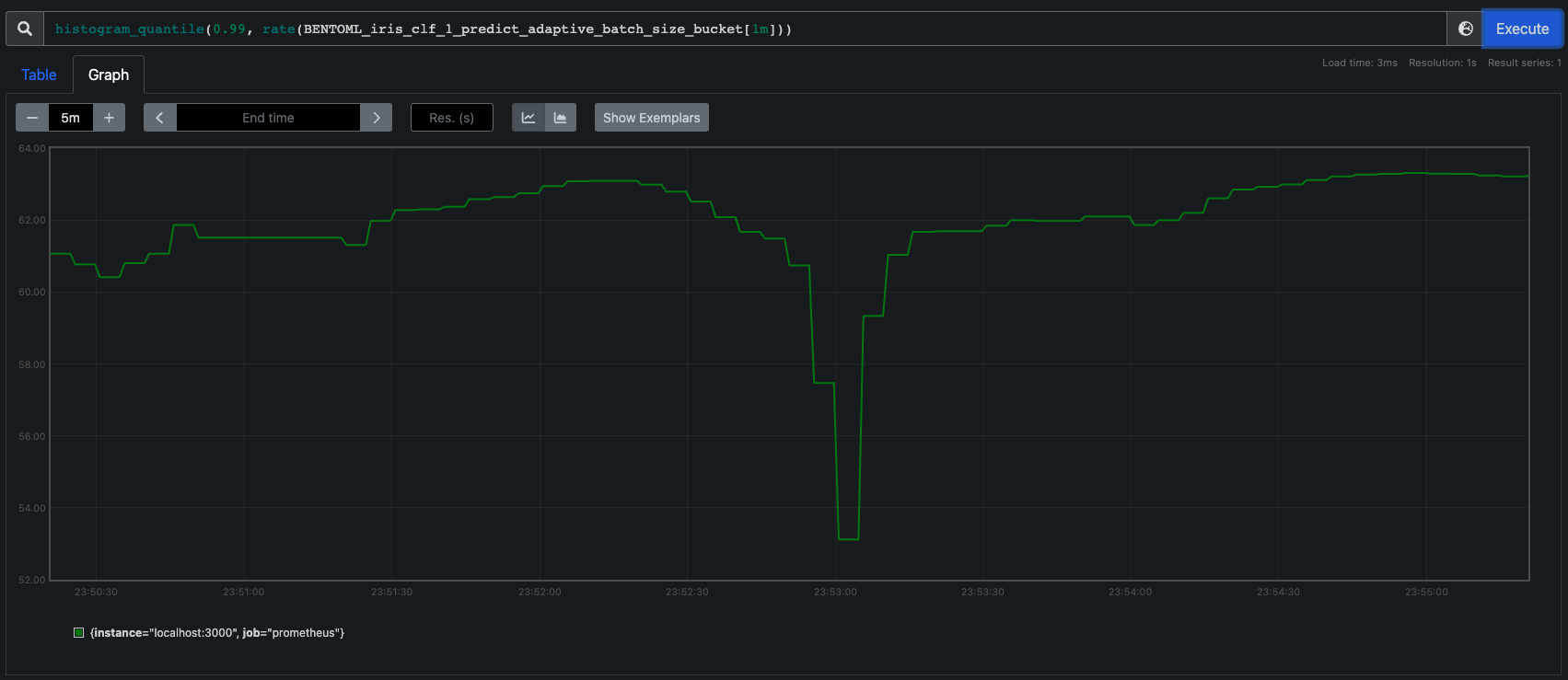Viewport: 1568px width, 680px height.
Task: Click the query expression input field
Action: click(746, 29)
